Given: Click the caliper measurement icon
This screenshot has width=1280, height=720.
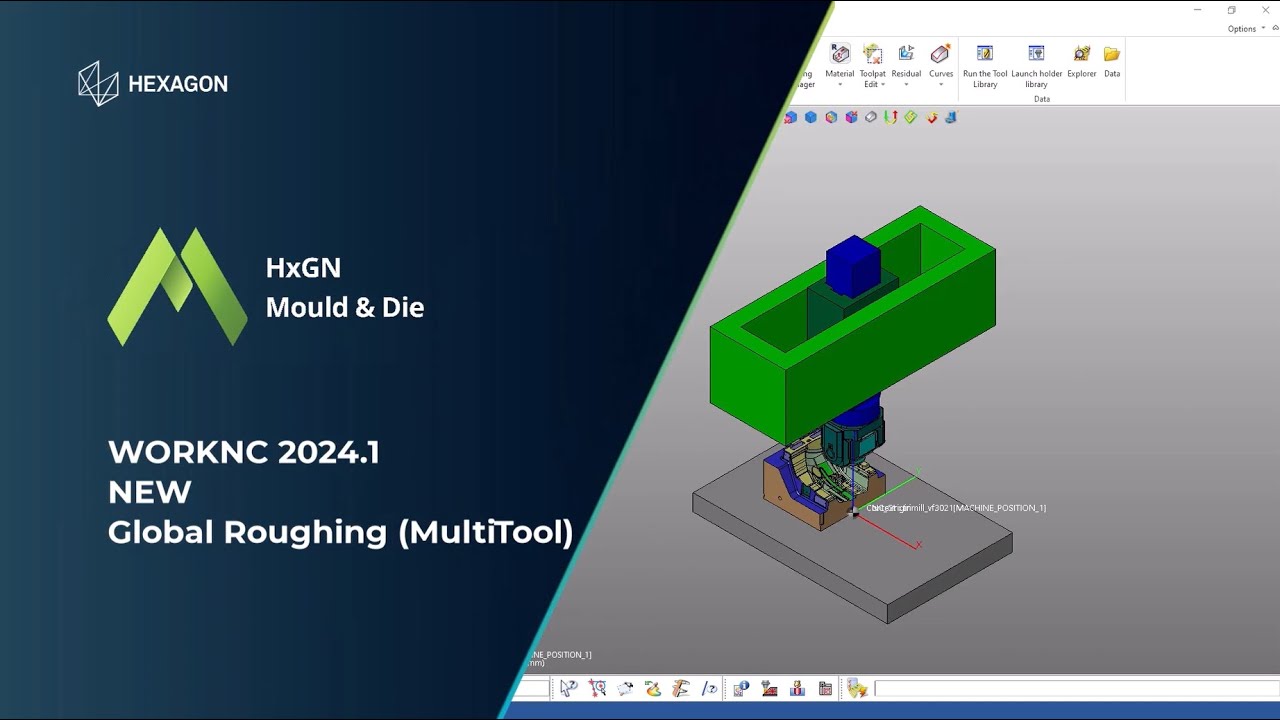Looking at the screenshot, I should [x=681, y=688].
